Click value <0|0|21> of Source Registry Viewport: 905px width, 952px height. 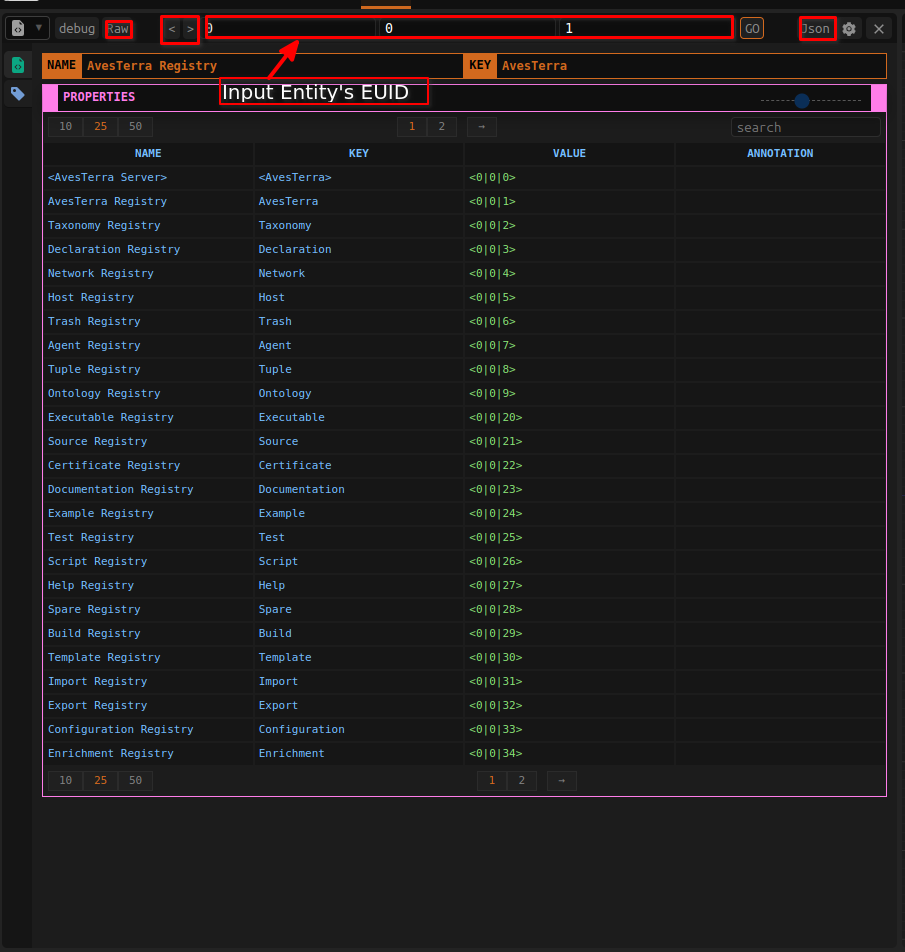pyautogui.click(x=496, y=441)
